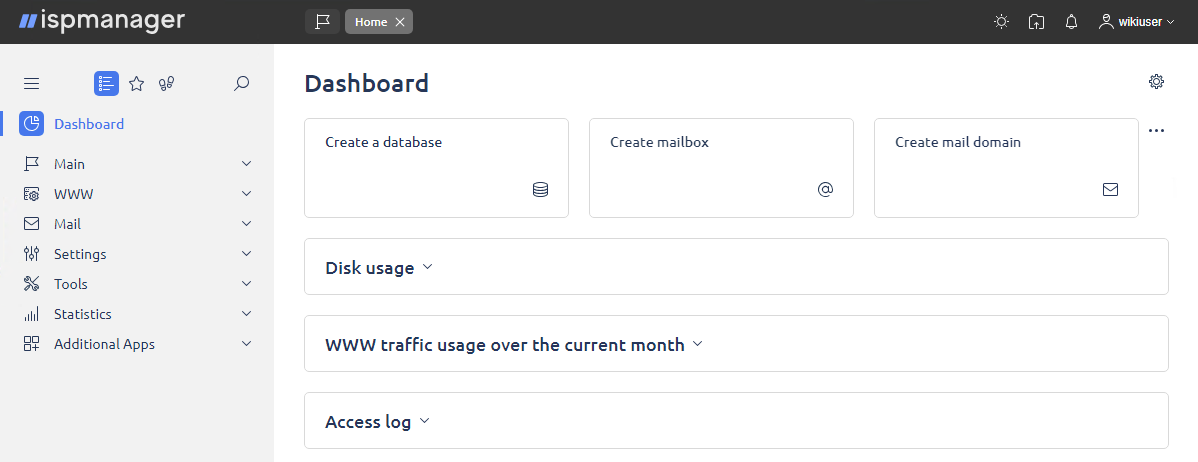Select the menu list view icon
The image size is (1198, 462).
(x=106, y=83)
